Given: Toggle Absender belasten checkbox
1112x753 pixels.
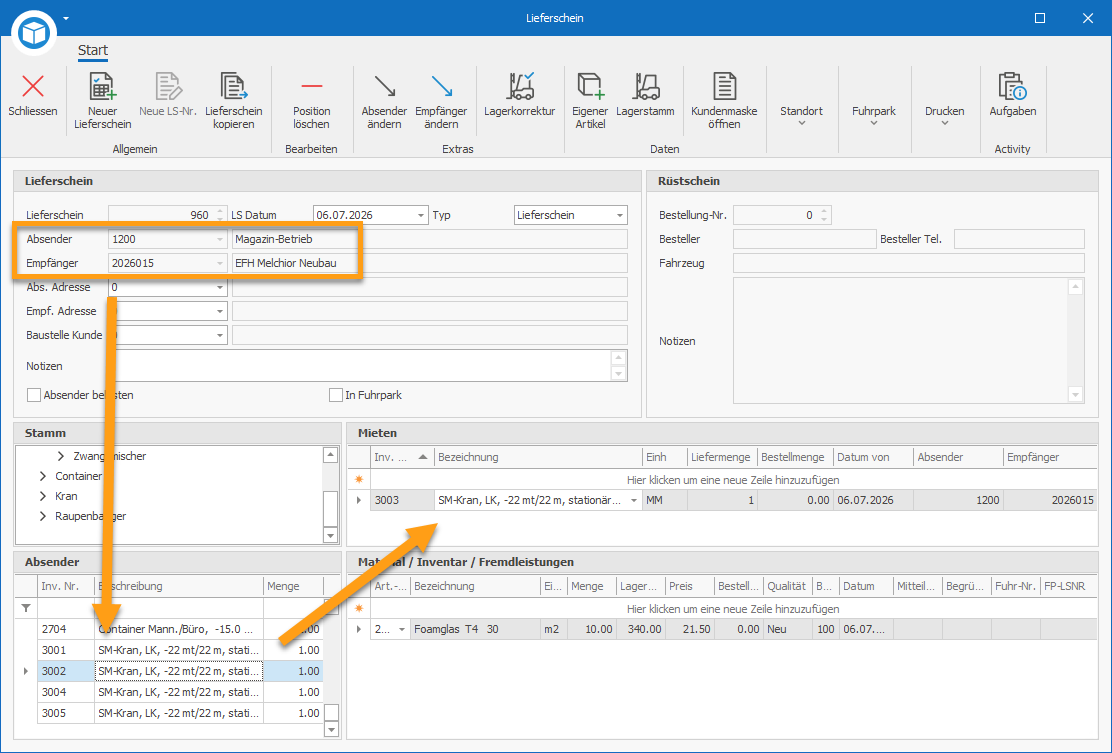Looking at the screenshot, I should click(x=33, y=395).
